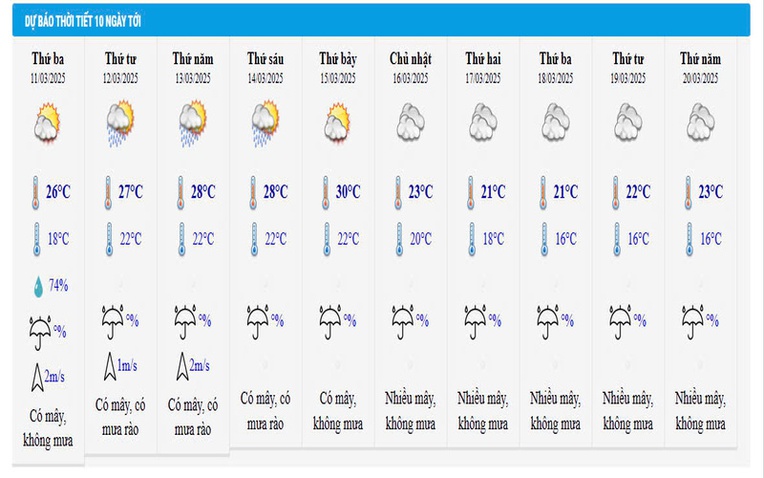Click the high temperature '22°C' for 19/03/2025
The width and height of the screenshot is (764, 478).
(638, 192)
